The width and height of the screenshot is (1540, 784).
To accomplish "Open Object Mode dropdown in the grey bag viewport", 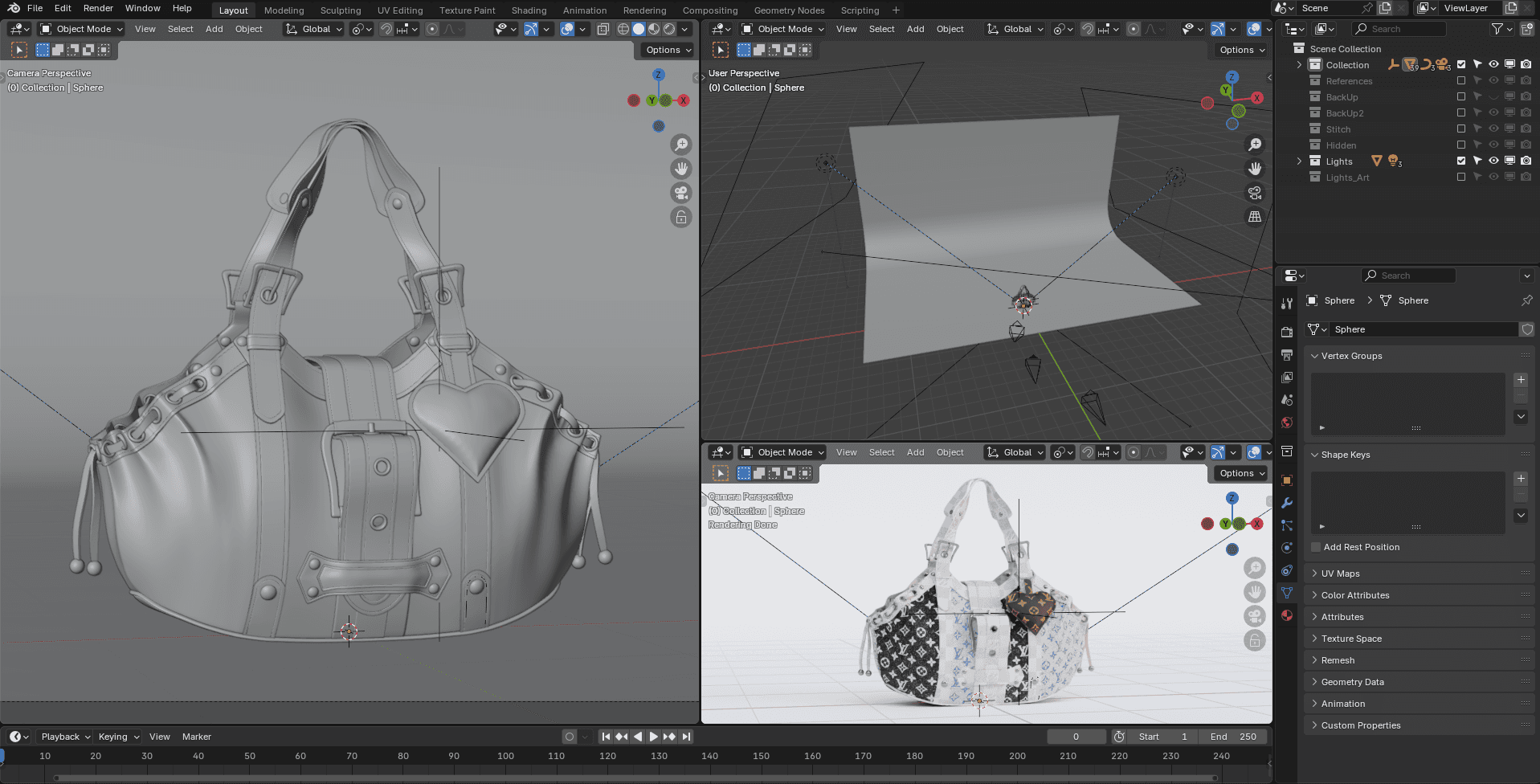I will (81, 29).
